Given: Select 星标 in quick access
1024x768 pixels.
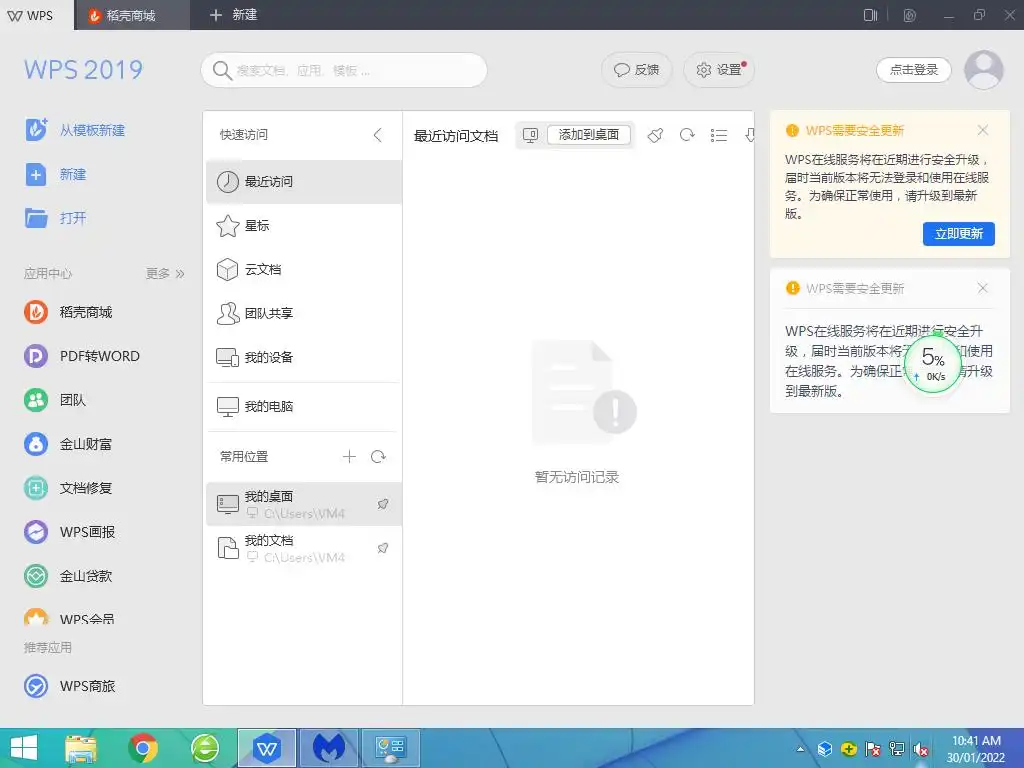Looking at the screenshot, I should click(304, 225).
